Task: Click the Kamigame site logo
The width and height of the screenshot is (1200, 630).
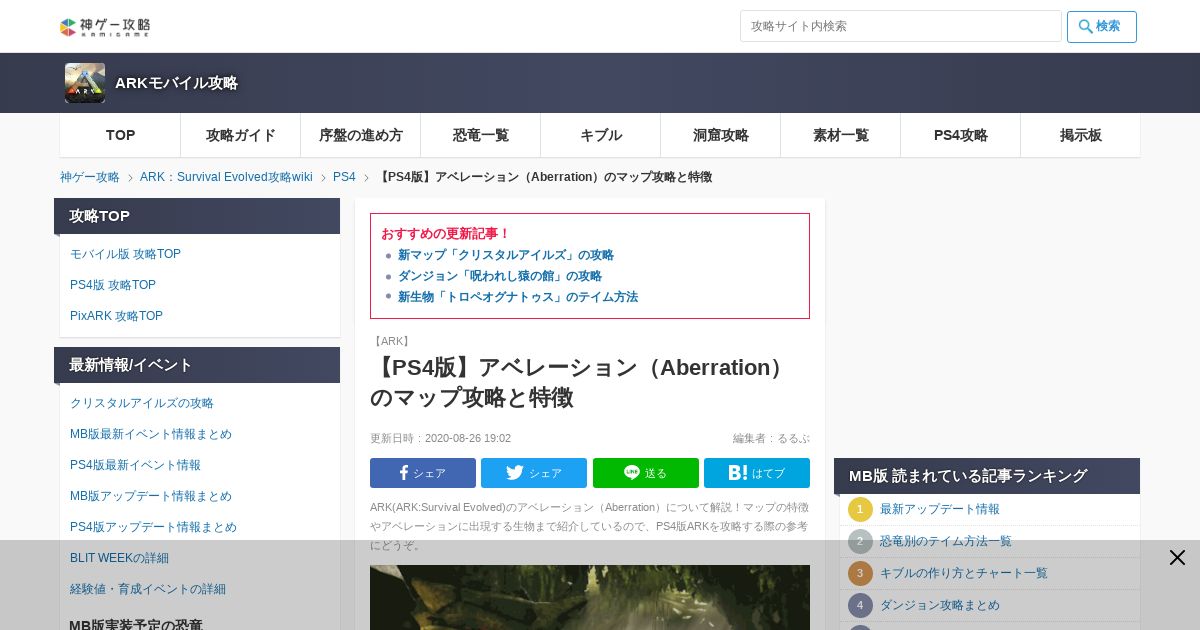Action: pos(105,27)
